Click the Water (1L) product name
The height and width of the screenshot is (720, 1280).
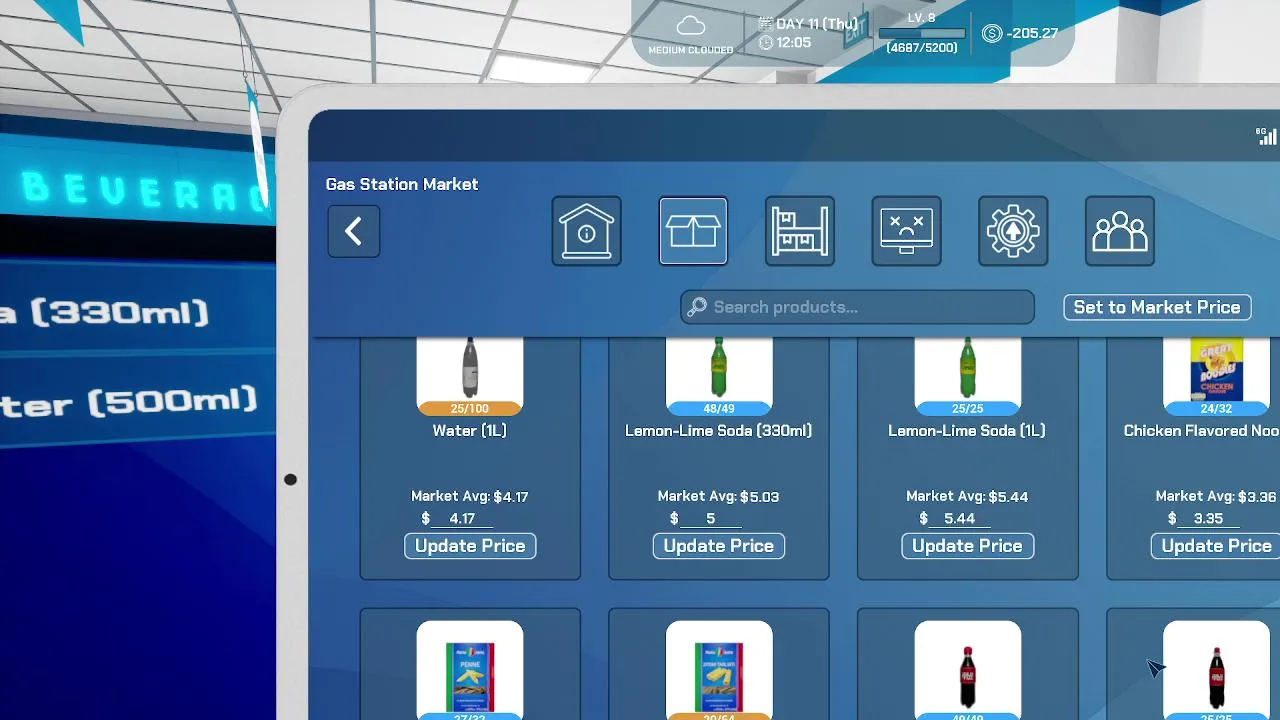coord(470,431)
